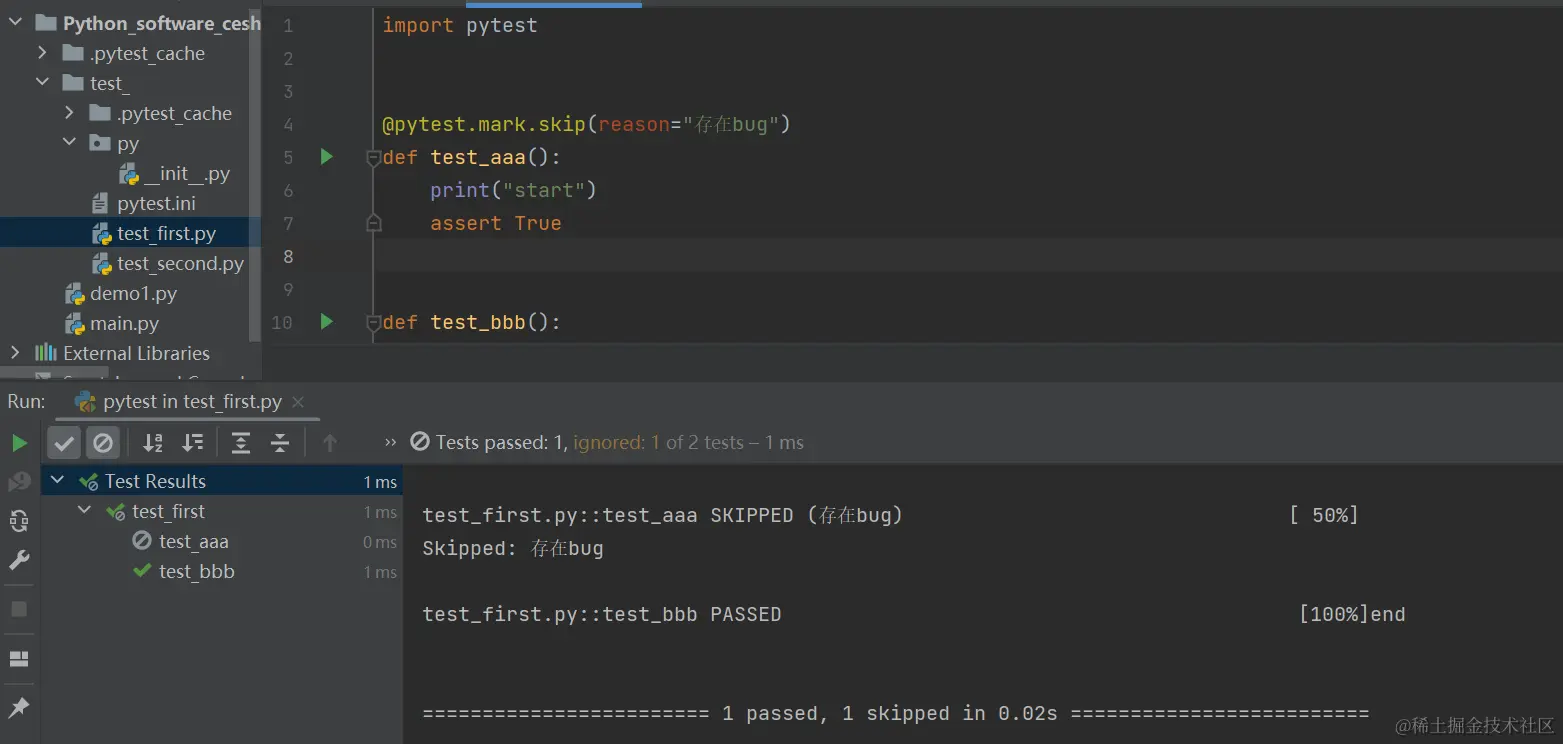Sort test results alphabetically
The height and width of the screenshot is (744, 1563).
[153, 443]
